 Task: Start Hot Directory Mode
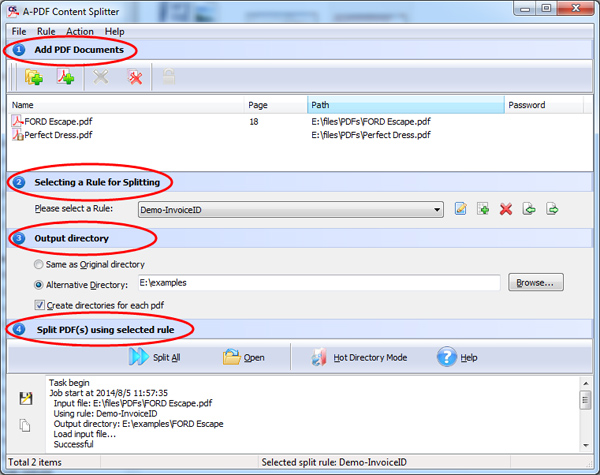point(359,357)
